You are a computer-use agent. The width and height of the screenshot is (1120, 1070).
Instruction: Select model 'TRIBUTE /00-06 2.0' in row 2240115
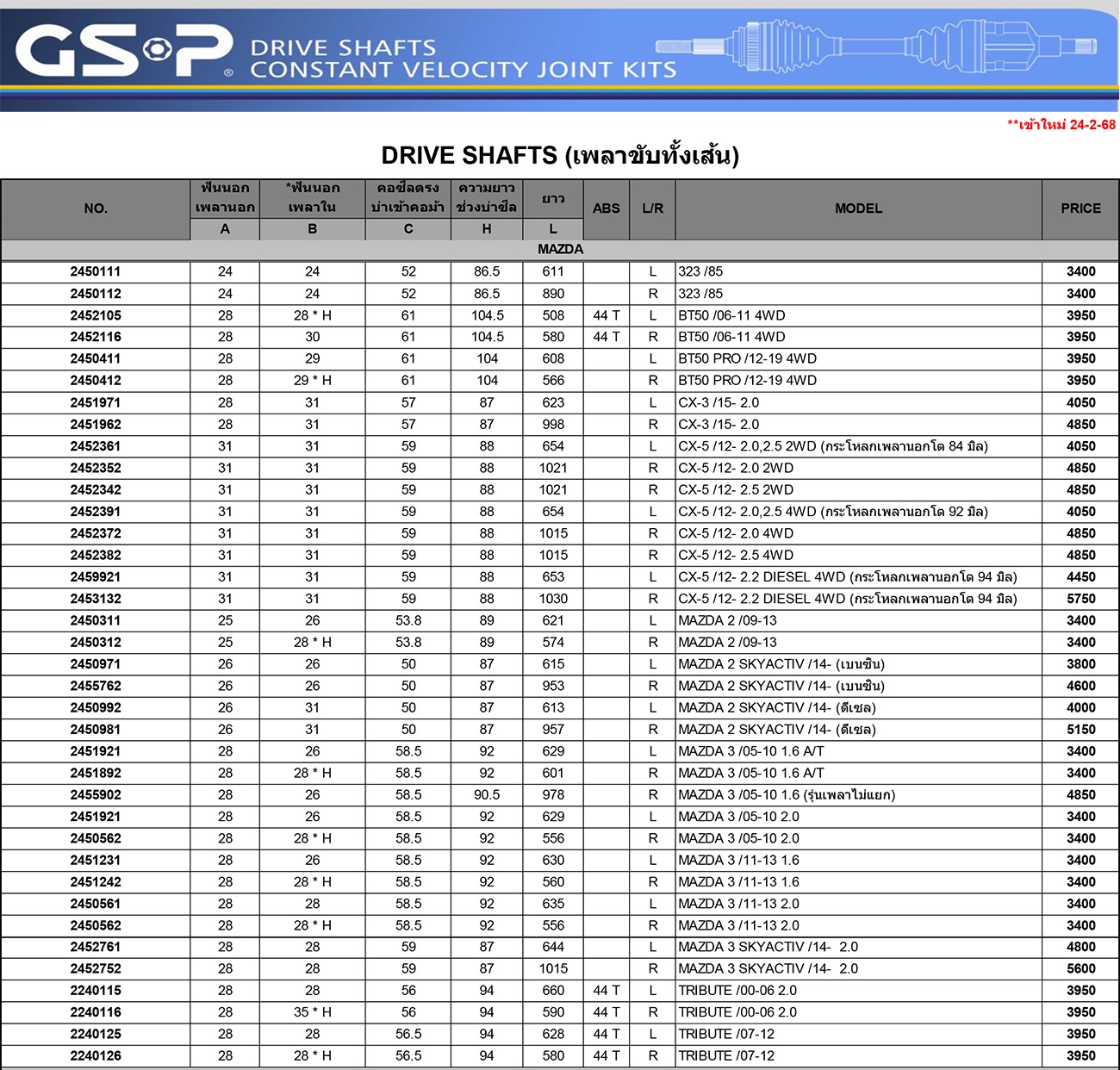(x=737, y=991)
